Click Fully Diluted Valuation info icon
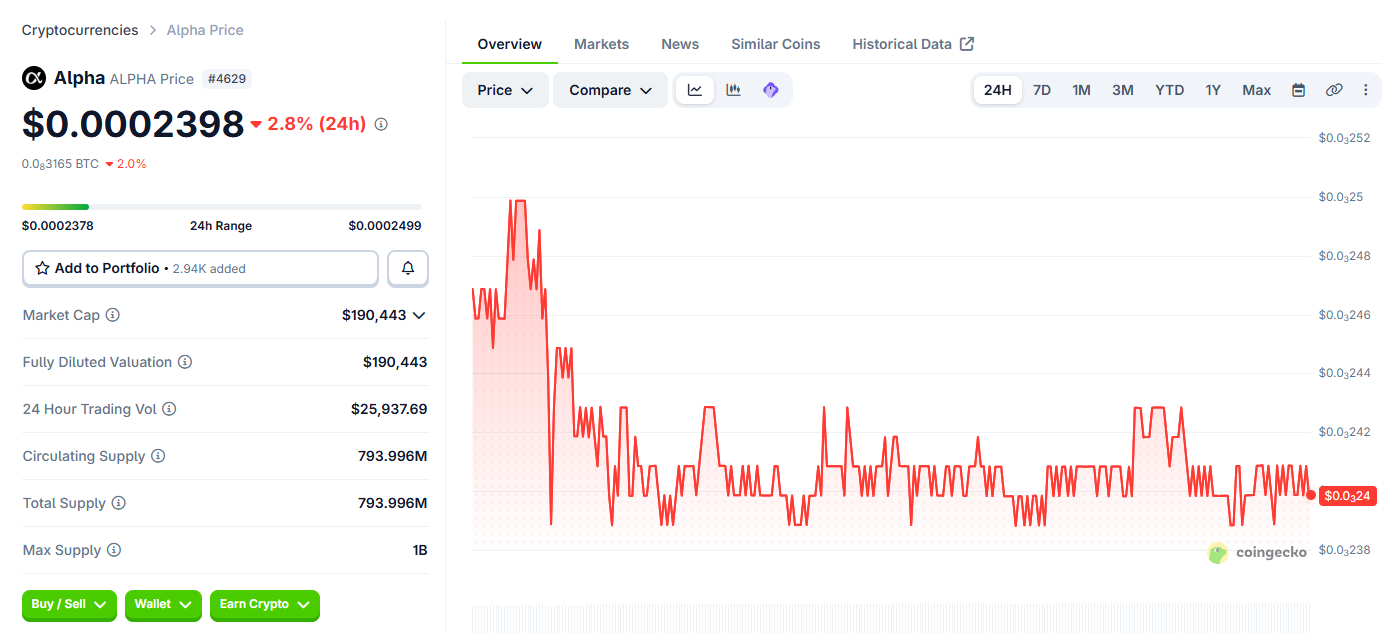 pos(185,362)
